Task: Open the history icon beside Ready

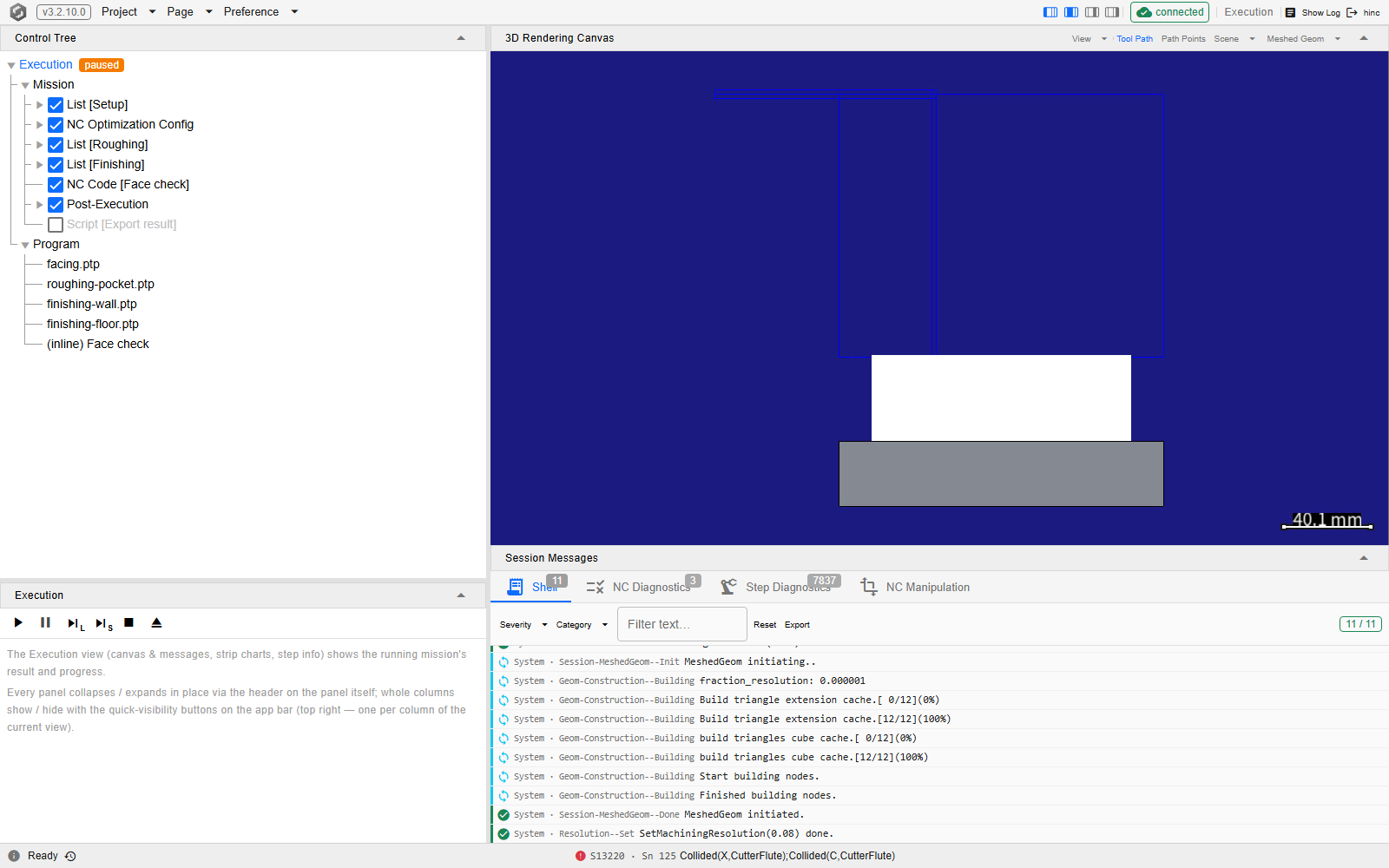Action: [70, 856]
